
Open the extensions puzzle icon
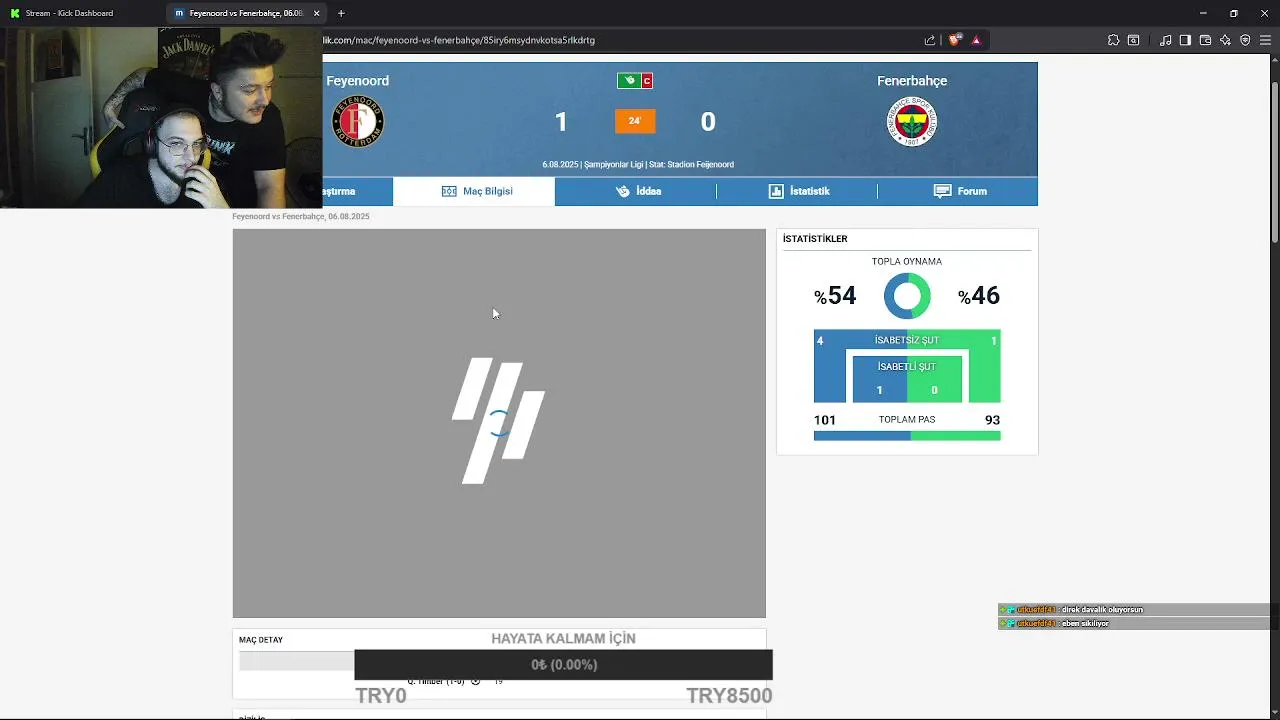[1113, 40]
